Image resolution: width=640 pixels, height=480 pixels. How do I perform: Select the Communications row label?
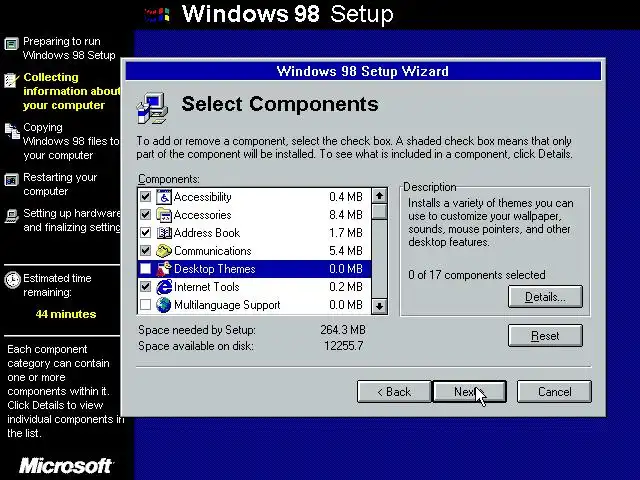(213, 251)
